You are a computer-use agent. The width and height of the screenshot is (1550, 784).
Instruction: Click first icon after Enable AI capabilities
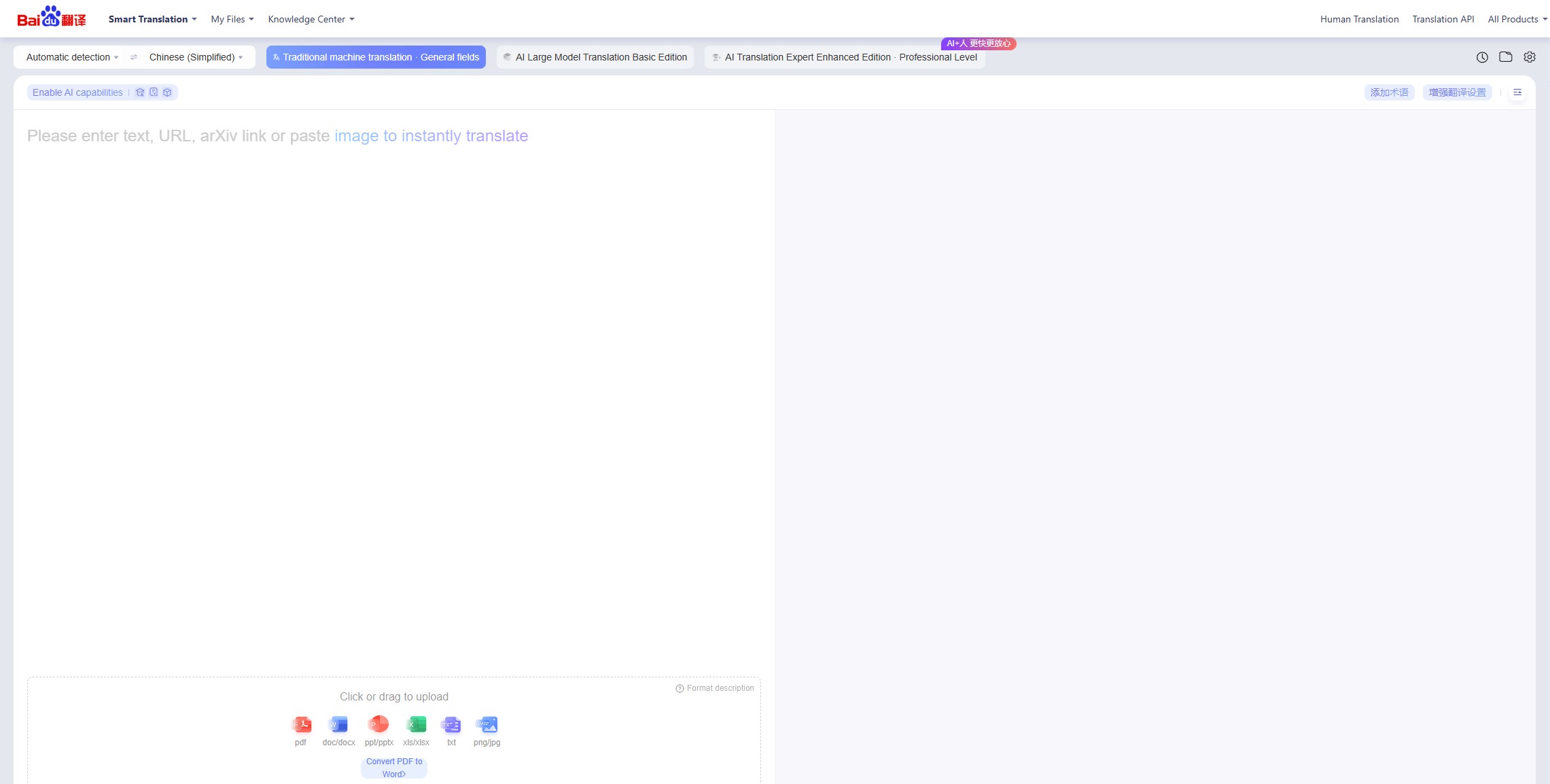[x=140, y=92]
